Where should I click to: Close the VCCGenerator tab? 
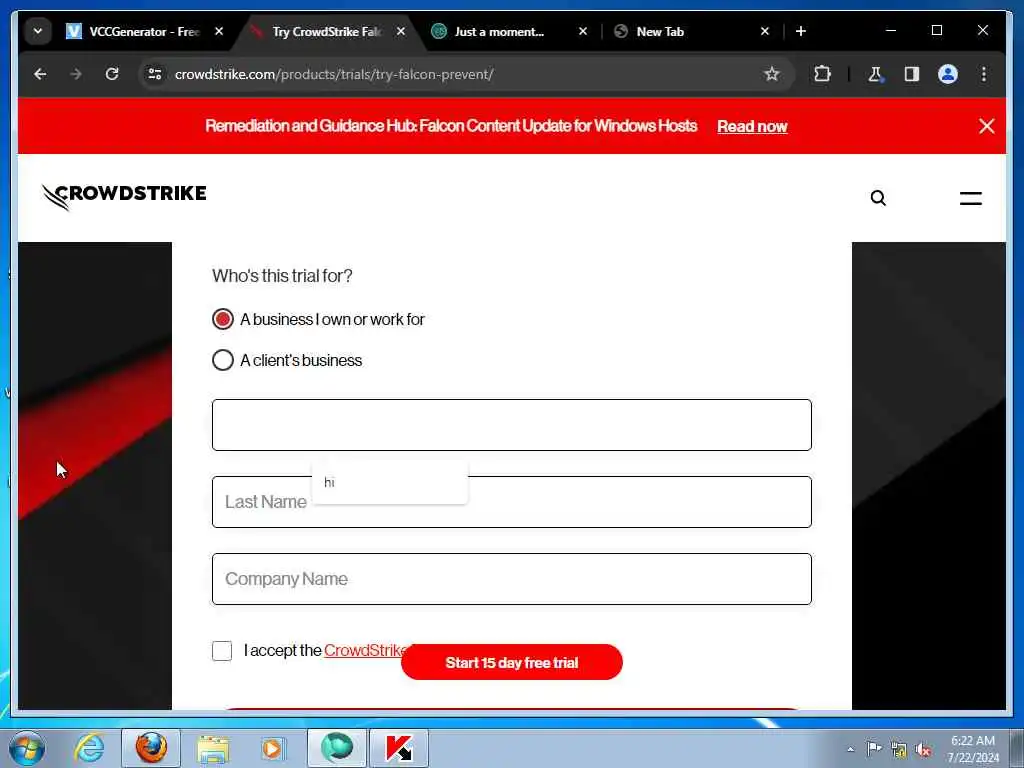pos(219,31)
